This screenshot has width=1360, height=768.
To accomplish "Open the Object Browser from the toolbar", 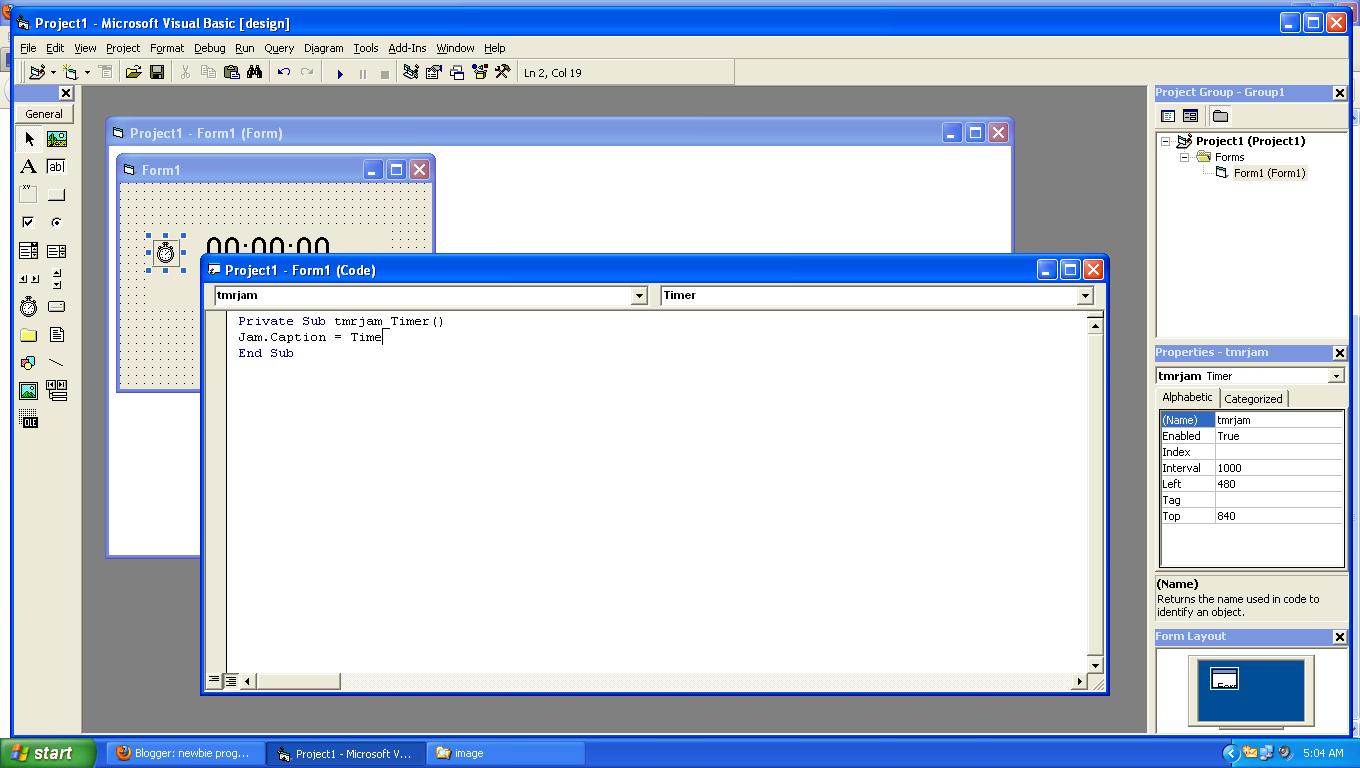I will pos(480,72).
